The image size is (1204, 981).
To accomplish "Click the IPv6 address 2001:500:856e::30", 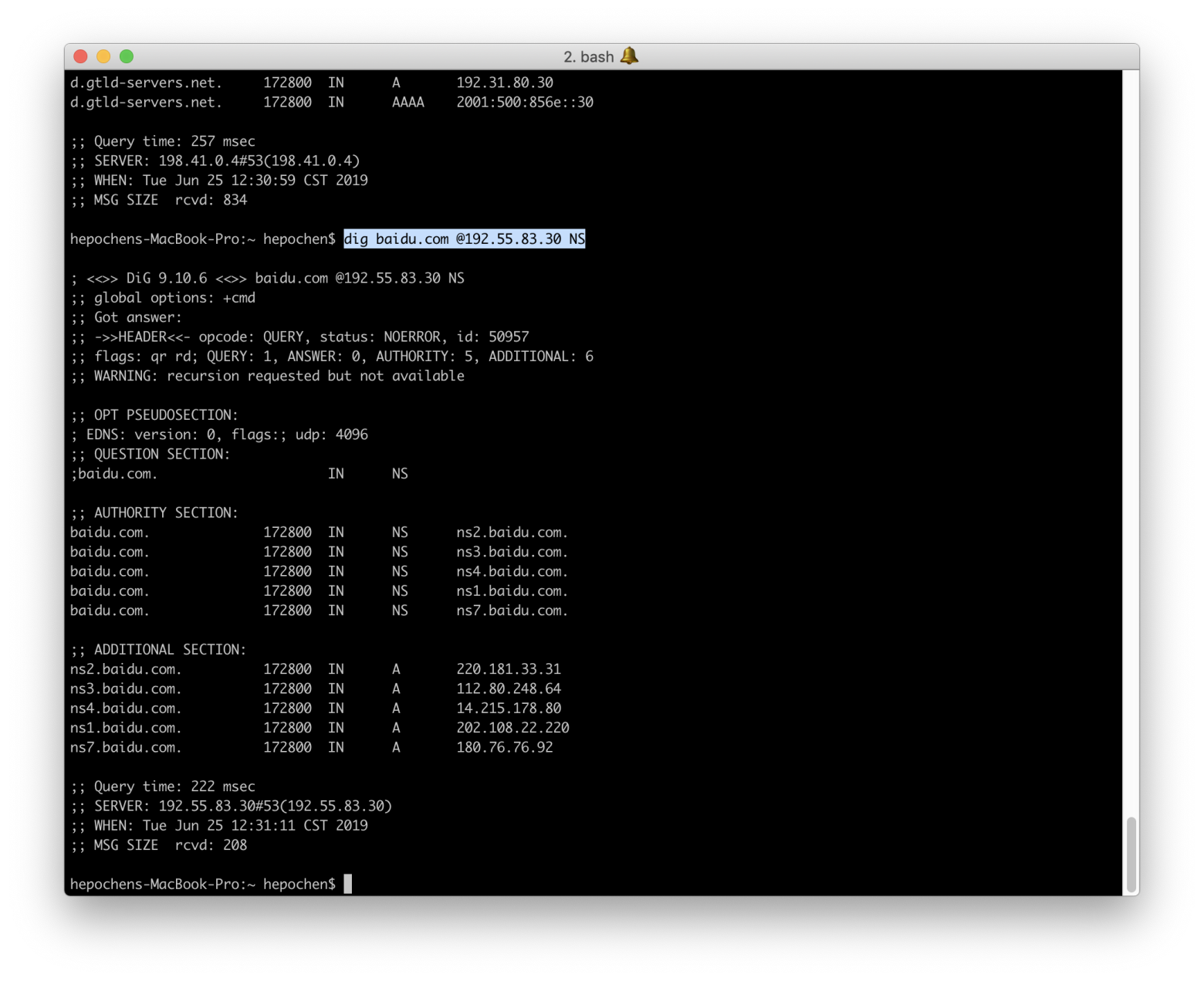I will tap(525, 102).
